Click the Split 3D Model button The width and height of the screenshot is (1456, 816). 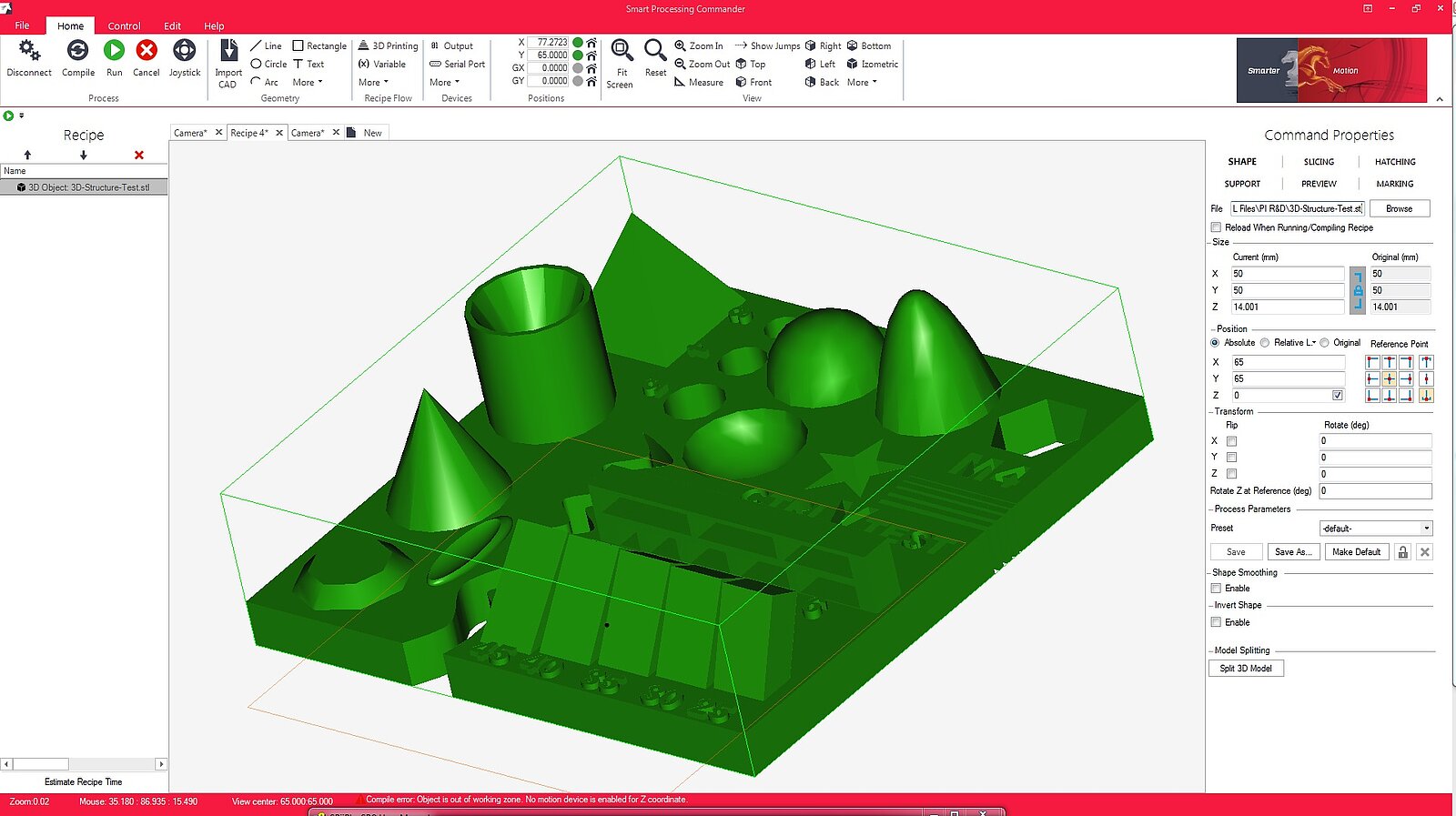click(1246, 668)
